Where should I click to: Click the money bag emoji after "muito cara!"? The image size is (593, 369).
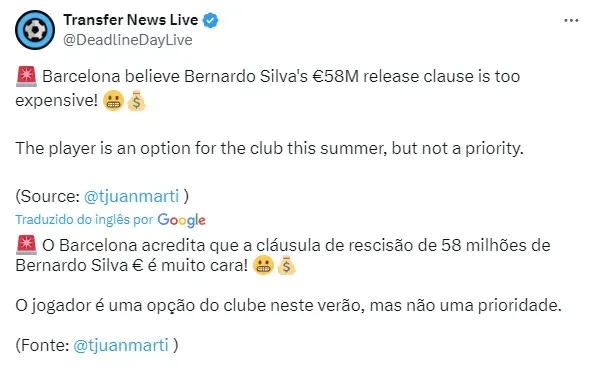pos(286,265)
